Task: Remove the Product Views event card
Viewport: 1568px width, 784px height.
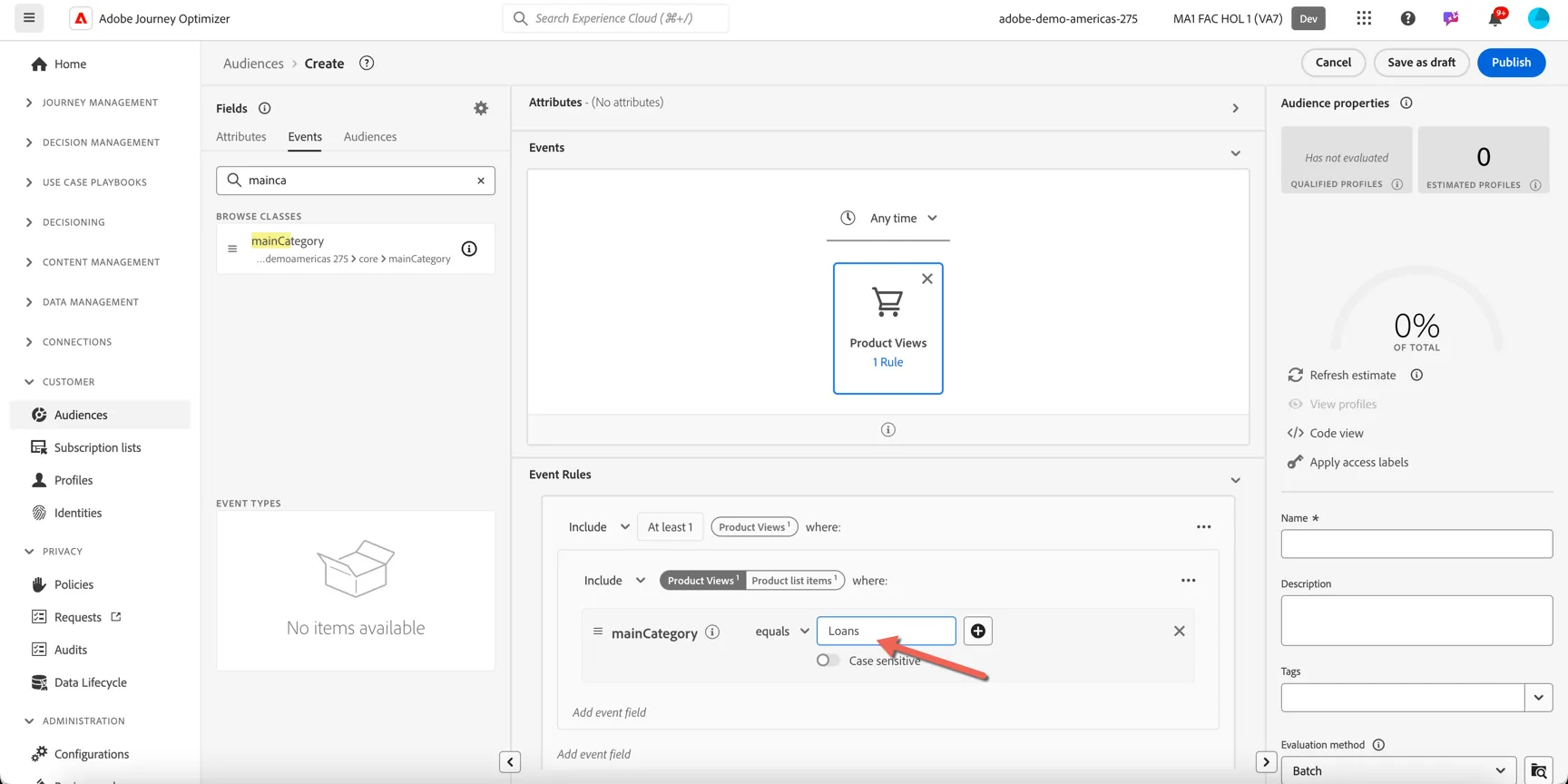Action: click(x=927, y=279)
